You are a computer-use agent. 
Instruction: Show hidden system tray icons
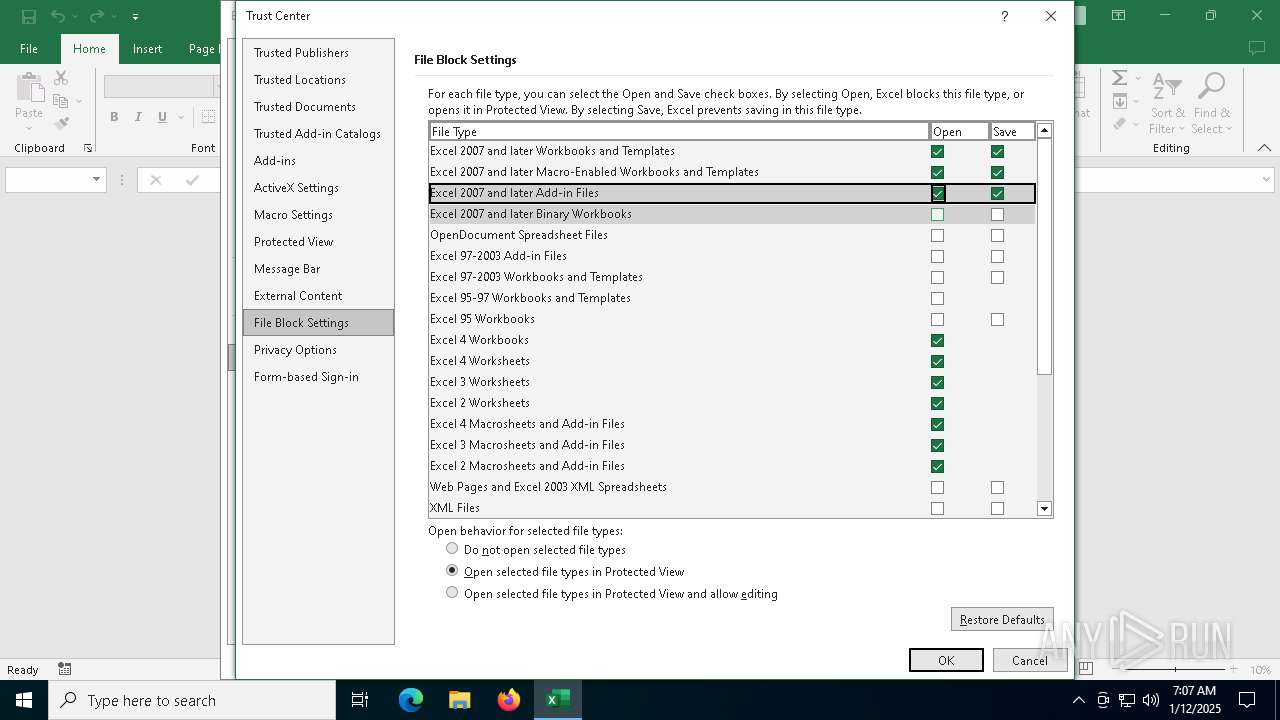pyautogui.click(x=1078, y=700)
